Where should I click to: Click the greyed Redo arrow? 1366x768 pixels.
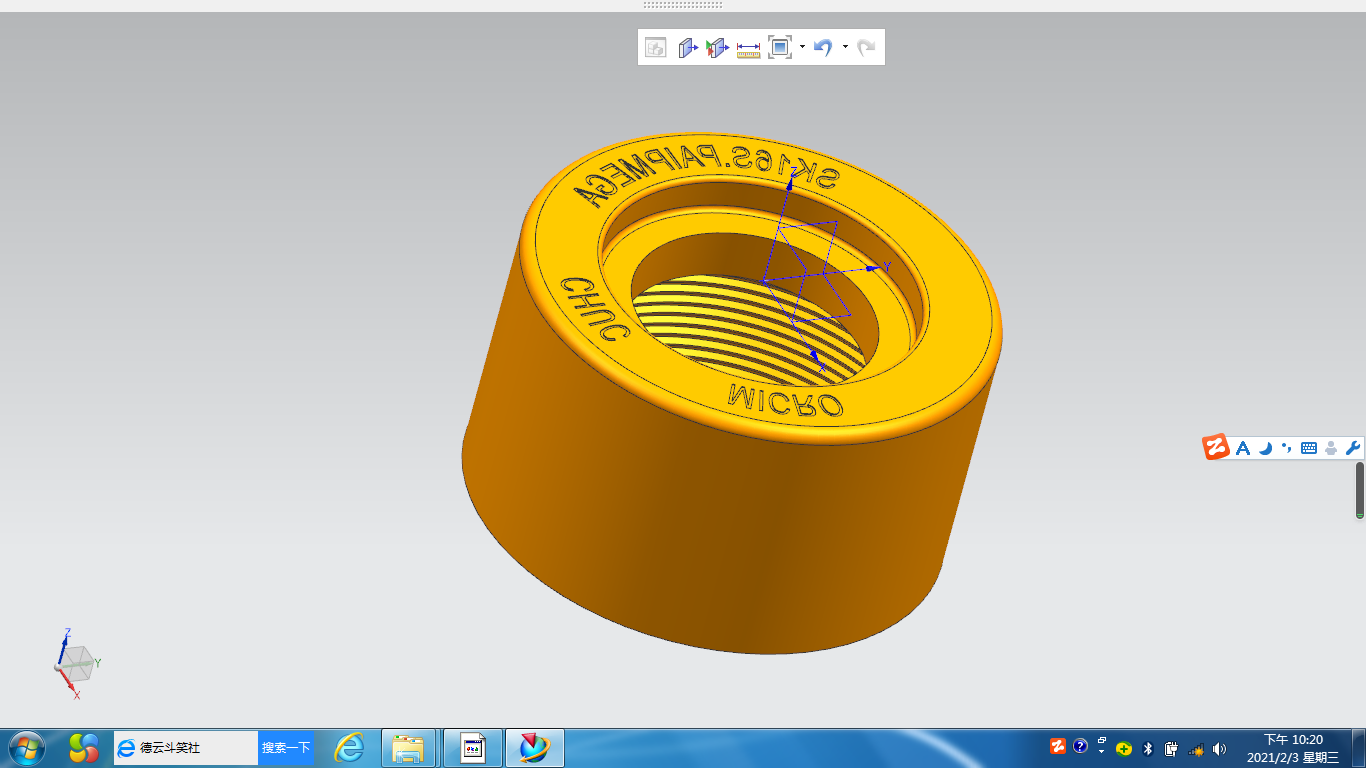866,47
